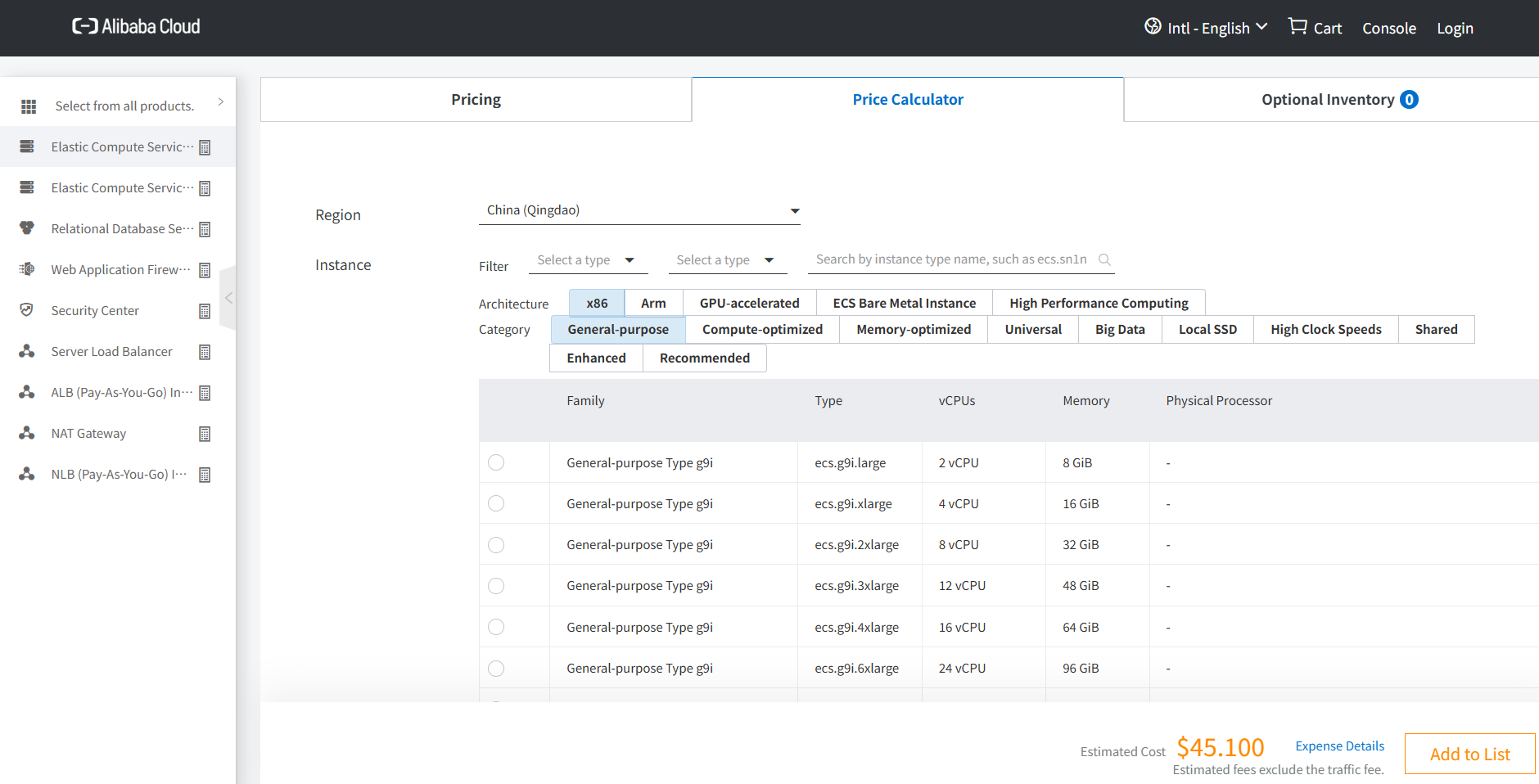
Task: Open the shopping Cart icon
Action: 1298,26
